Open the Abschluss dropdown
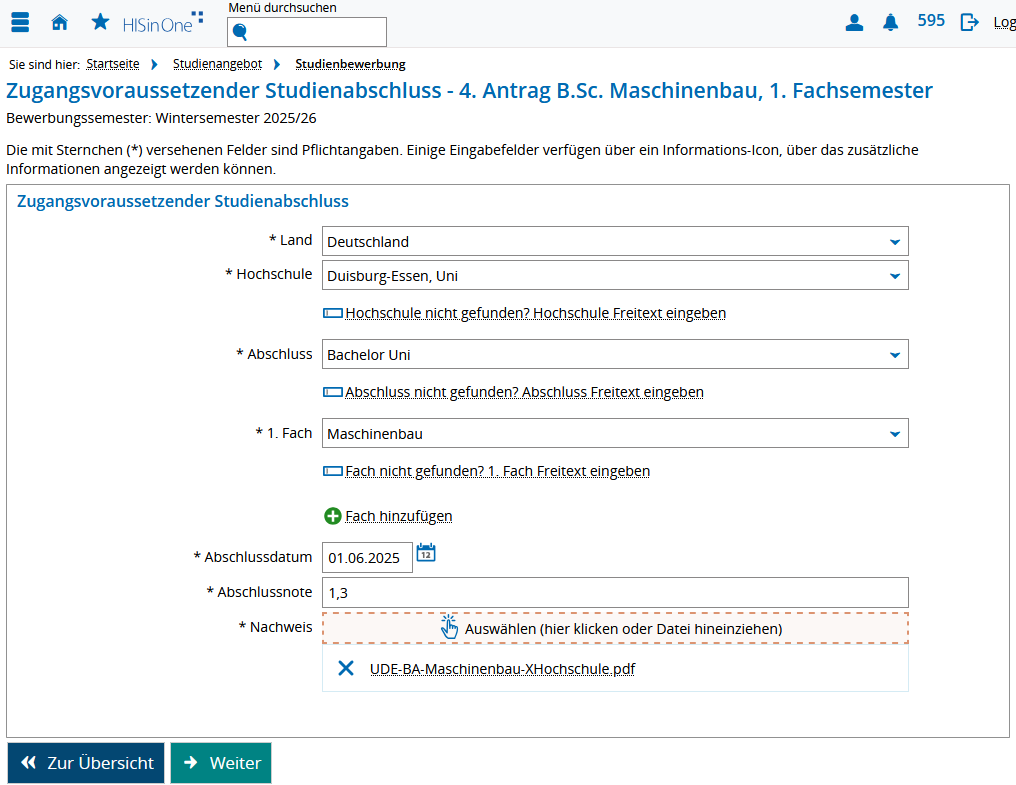1016x785 pixels. coord(615,355)
